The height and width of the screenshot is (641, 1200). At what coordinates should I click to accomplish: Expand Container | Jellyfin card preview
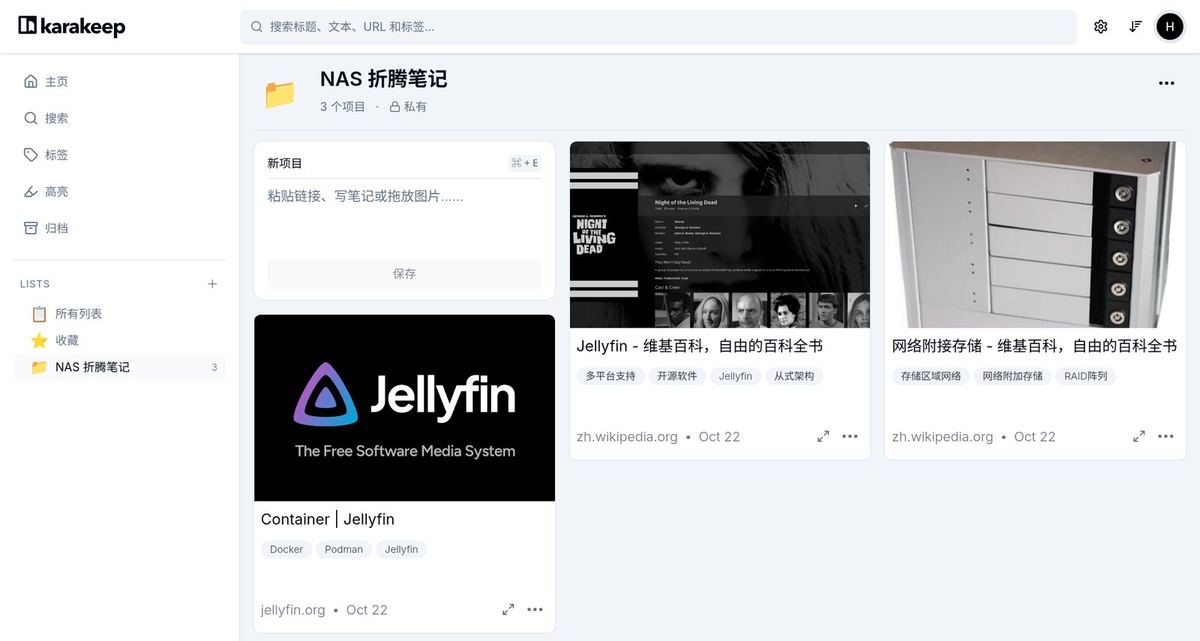[508, 609]
